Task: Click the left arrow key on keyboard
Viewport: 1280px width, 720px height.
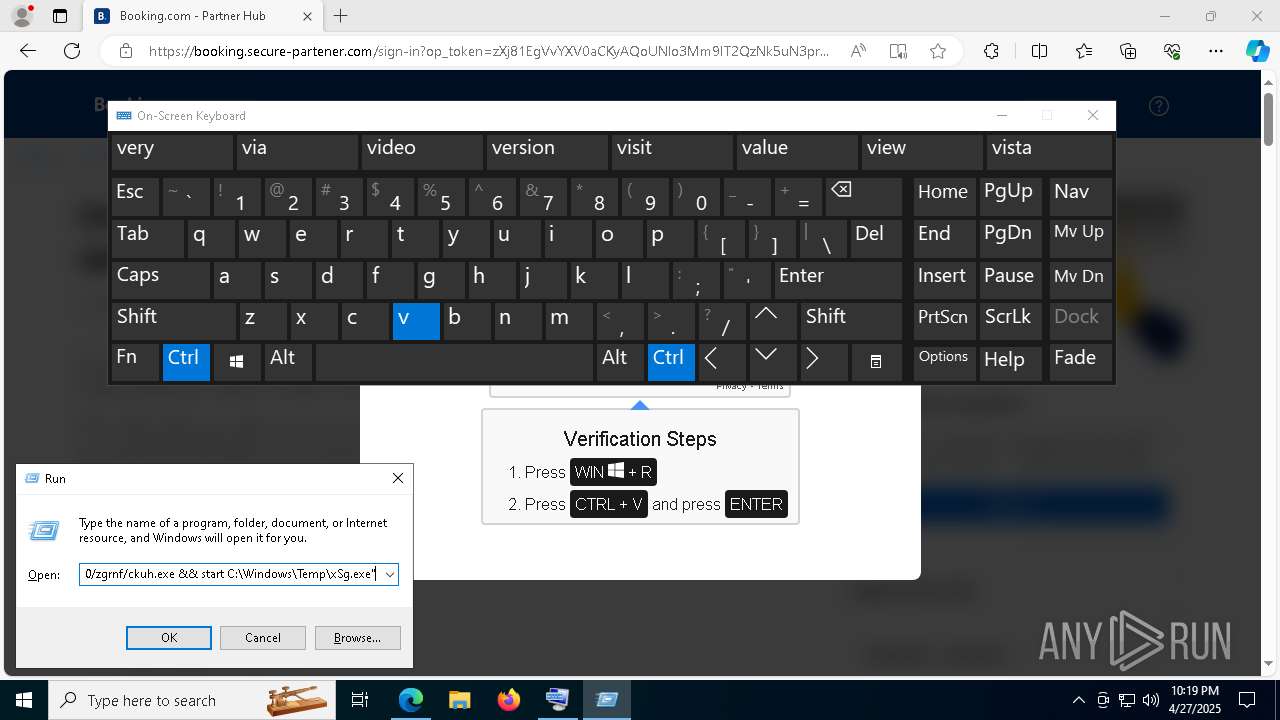Action: click(722, 361)
